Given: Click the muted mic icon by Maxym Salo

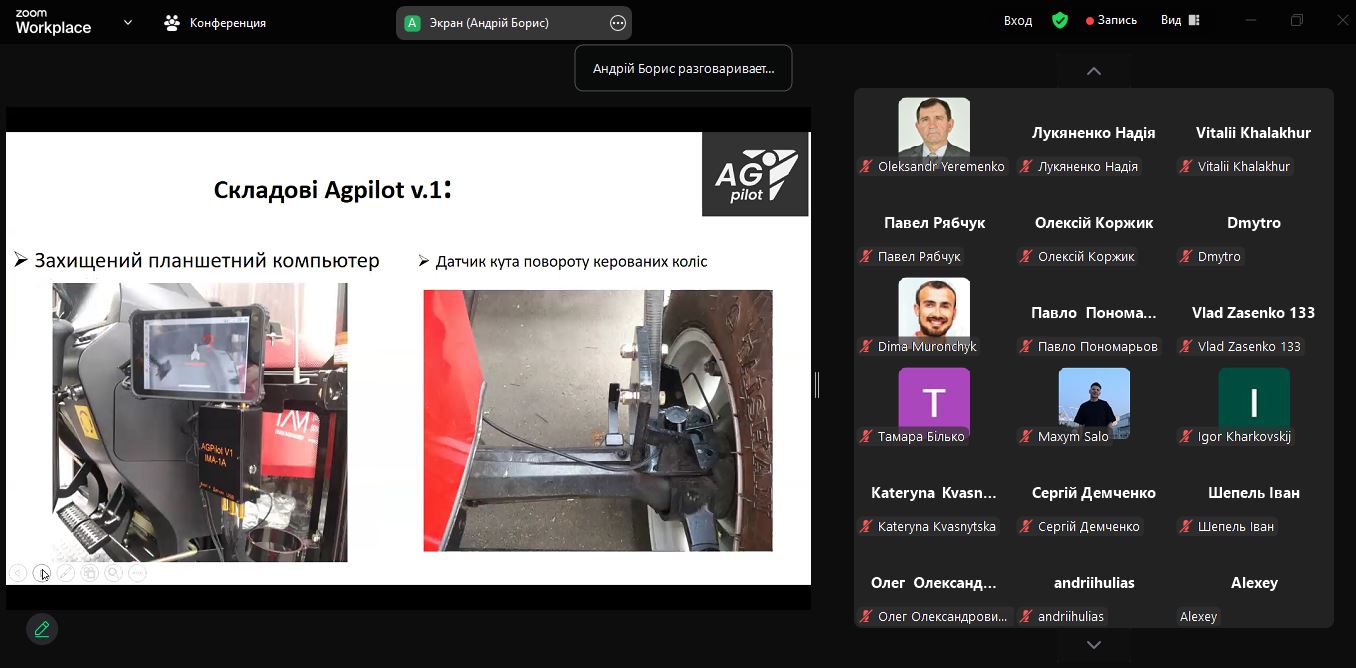Looking at the screenshot, I should coord(1026,437).
